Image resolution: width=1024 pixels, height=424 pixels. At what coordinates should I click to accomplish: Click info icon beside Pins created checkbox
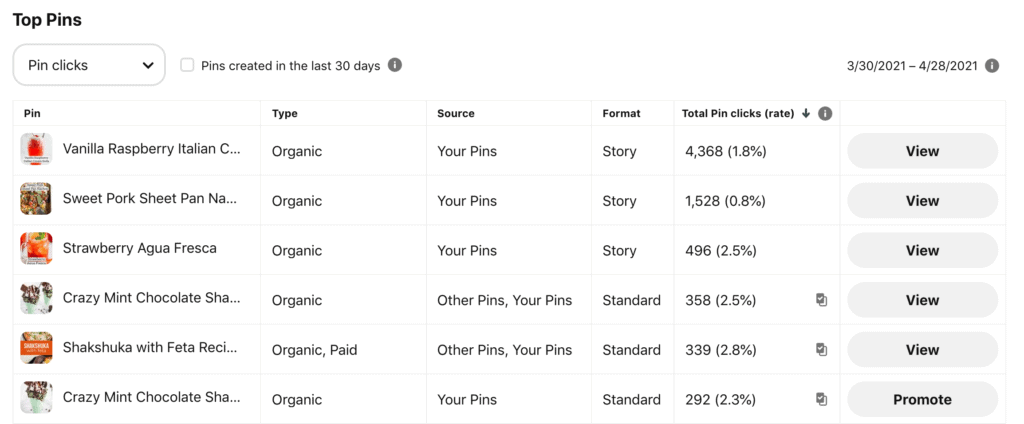point(394,65)
